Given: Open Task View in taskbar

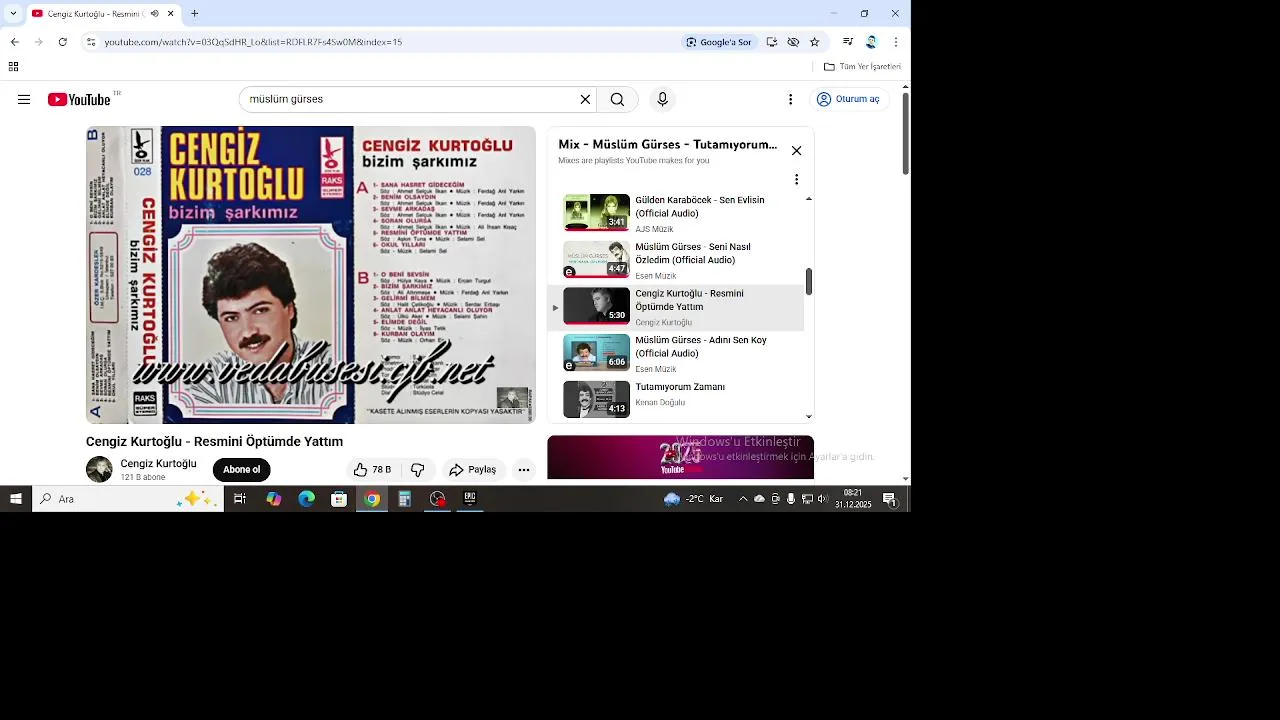Looking at the screenshot, I should coord(240,499).
